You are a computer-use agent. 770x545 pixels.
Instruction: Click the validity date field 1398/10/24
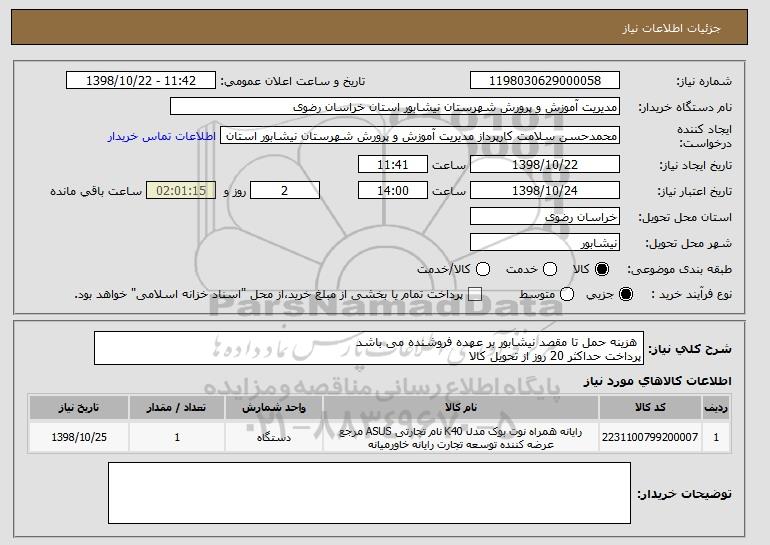[x=545, y=191]
